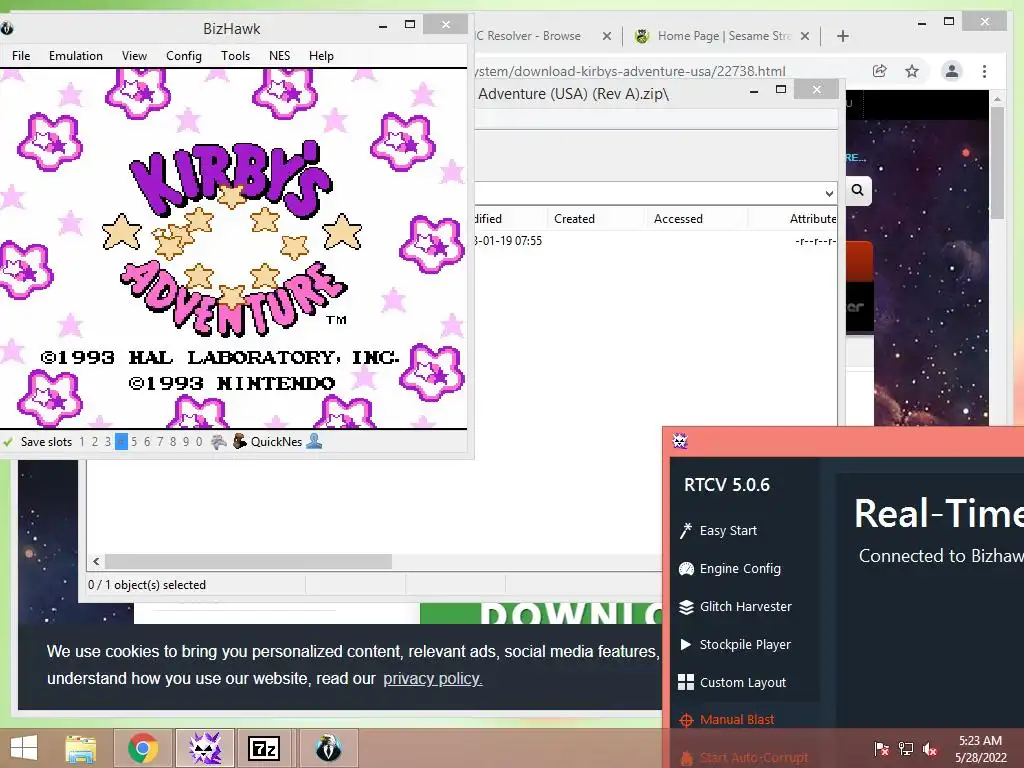Open BizHawk from the taskbar
The image size is (1024, 768).
(x=328, y=748)
